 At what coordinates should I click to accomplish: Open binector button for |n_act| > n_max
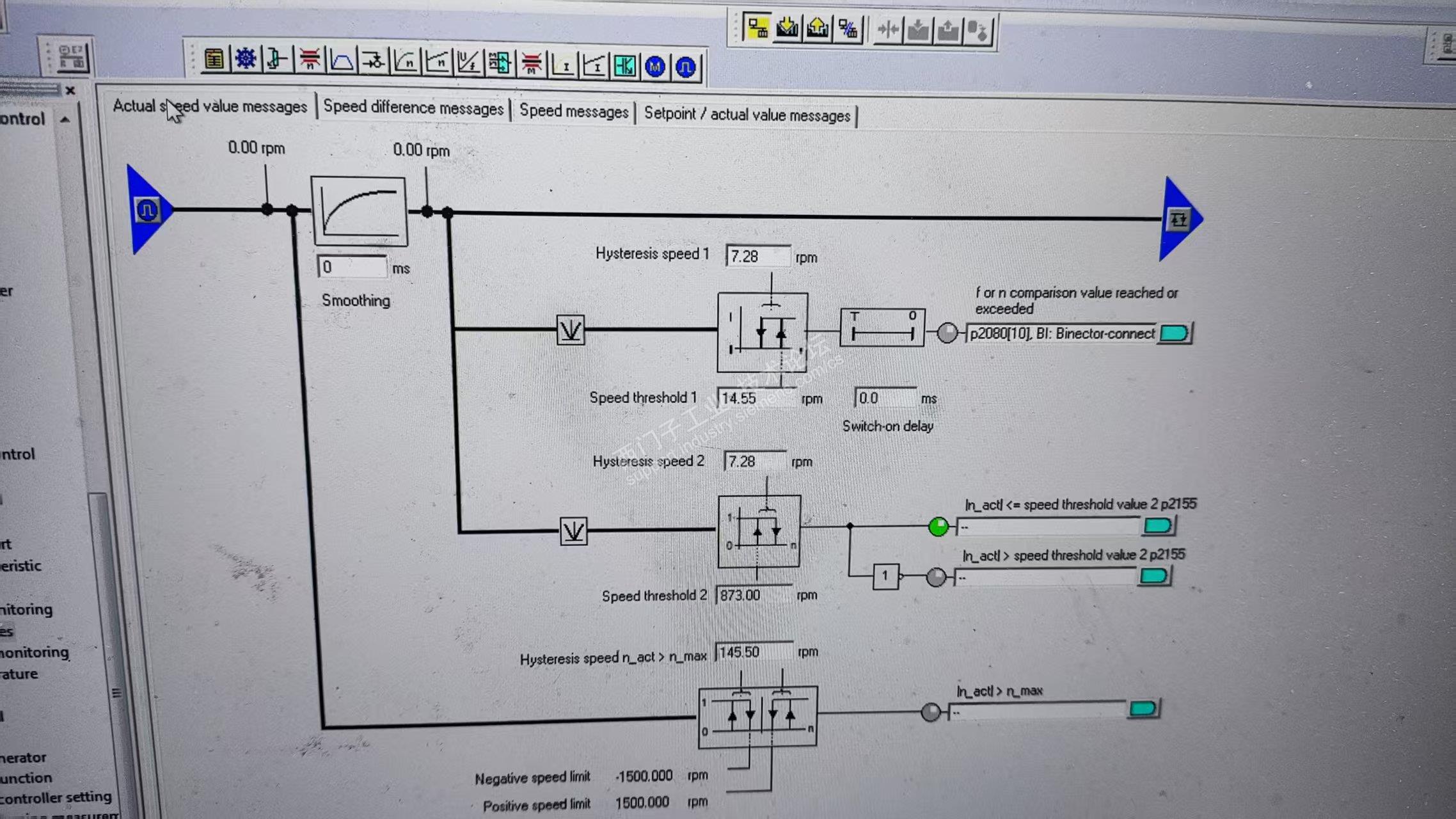pyautogui.click(x=1143, y=709)
